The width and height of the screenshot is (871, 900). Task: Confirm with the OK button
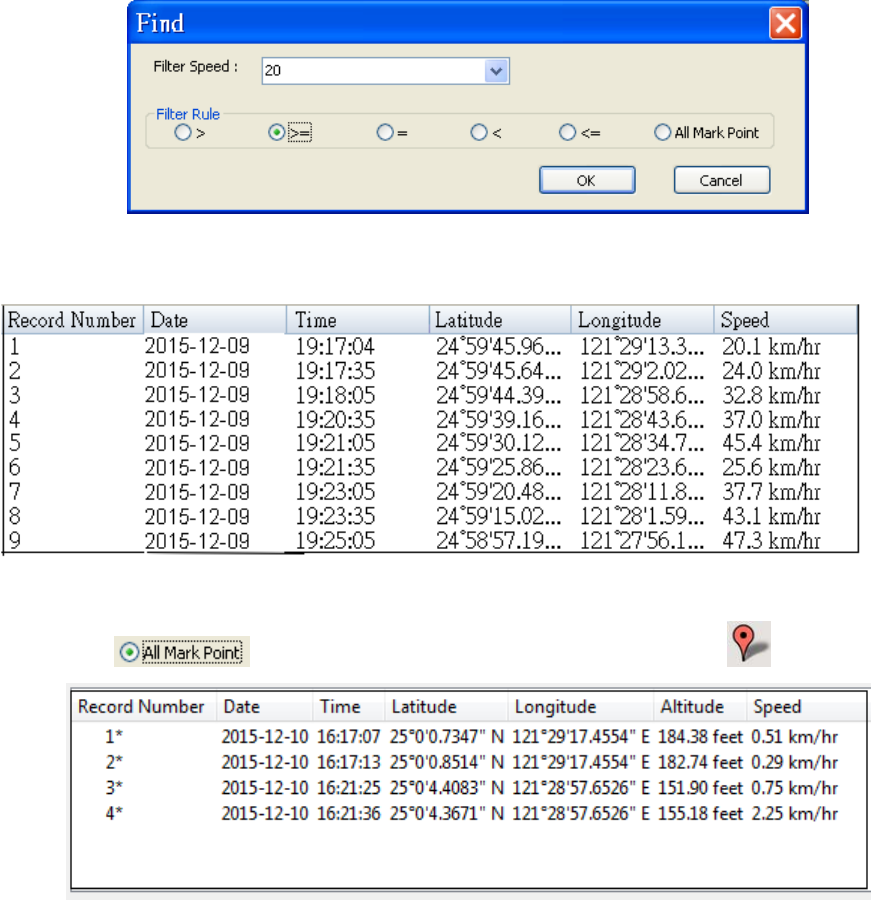[587, 180]
